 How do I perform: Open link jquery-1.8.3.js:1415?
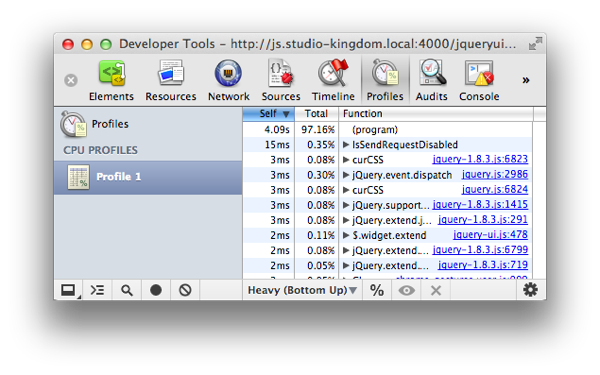pos(480,205)
